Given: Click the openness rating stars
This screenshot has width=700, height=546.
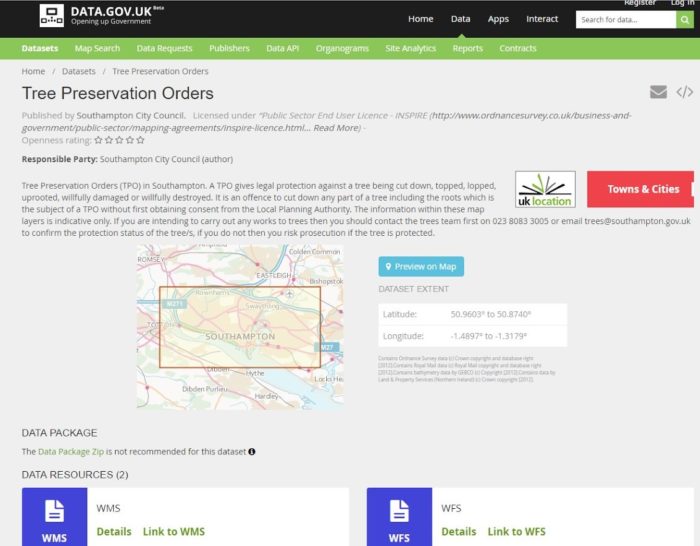Looking at the screenshot, I should click(x=119, y=140).
